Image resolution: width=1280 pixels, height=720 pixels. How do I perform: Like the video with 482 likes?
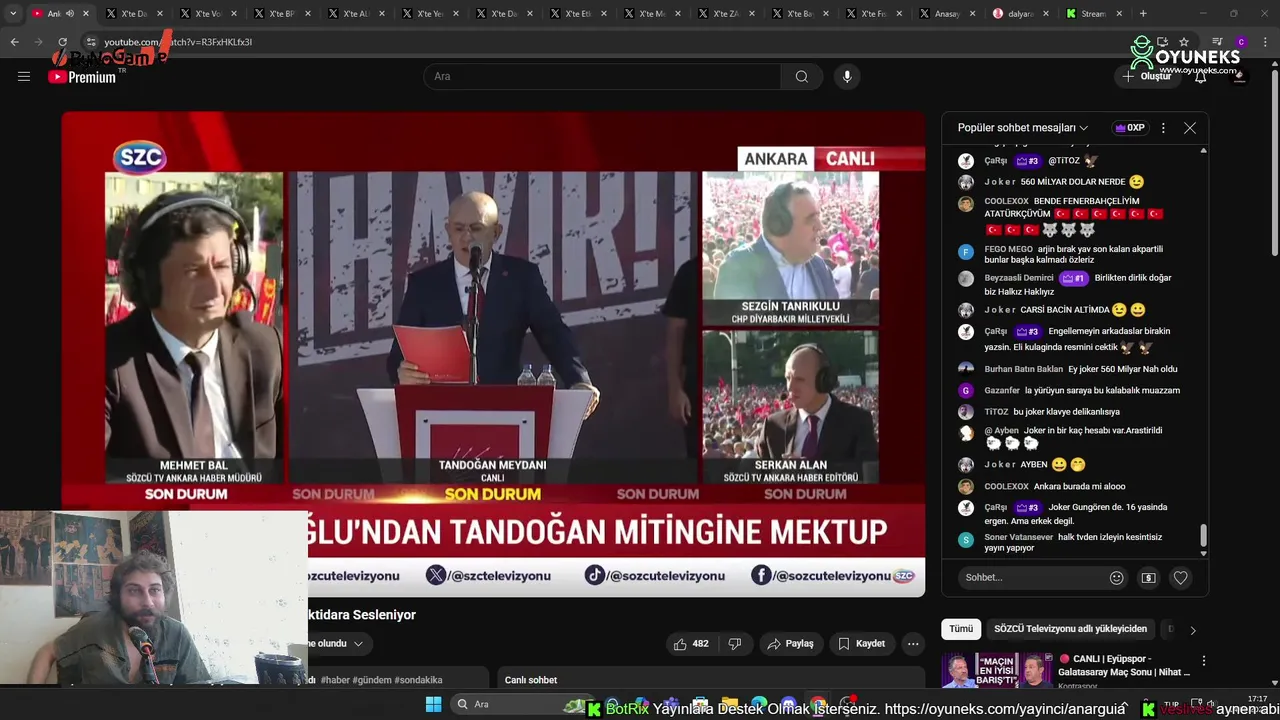(x=691, y=644)
